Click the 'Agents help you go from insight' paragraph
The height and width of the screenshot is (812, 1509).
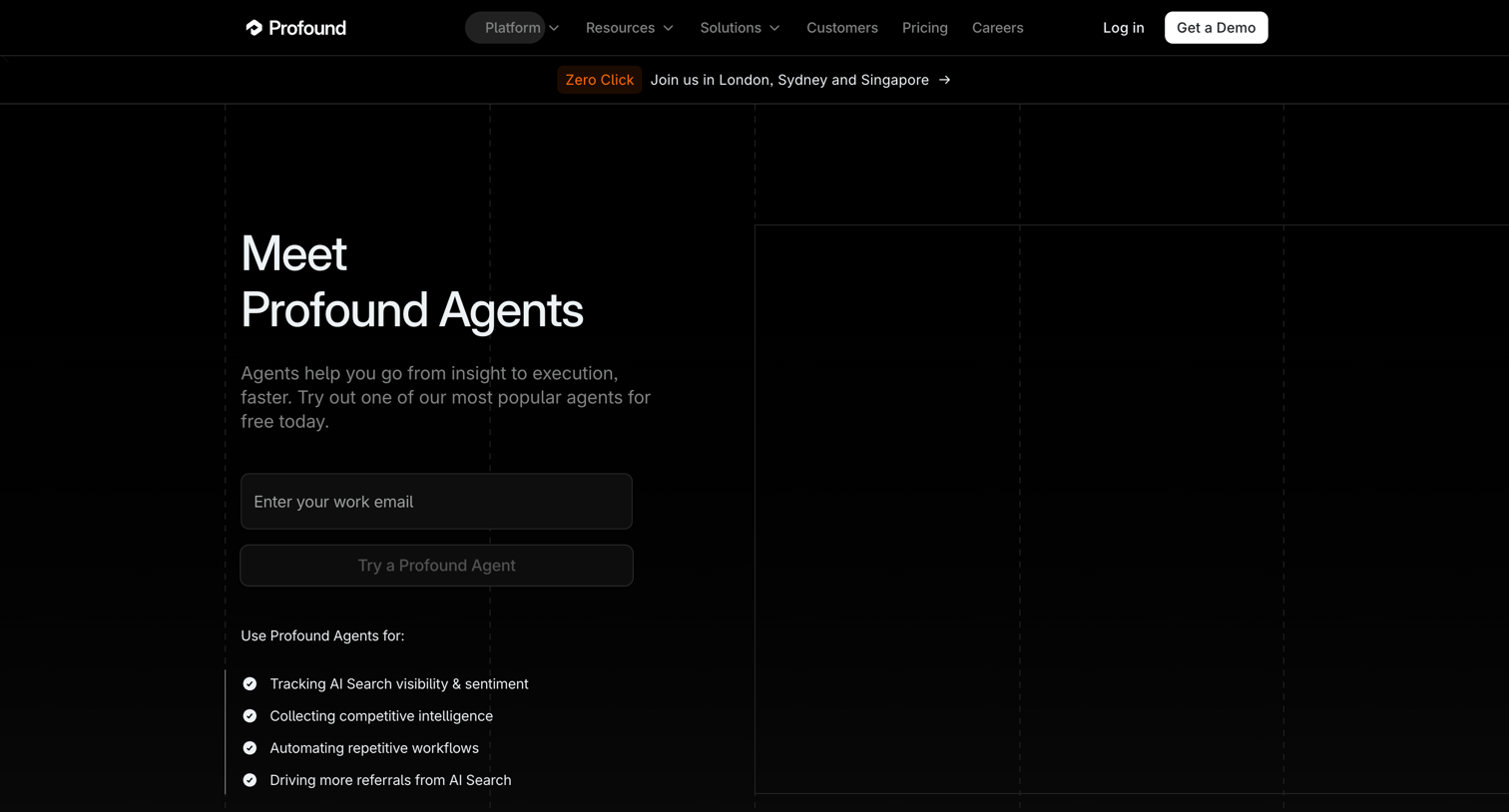click(x=445, y=397)
